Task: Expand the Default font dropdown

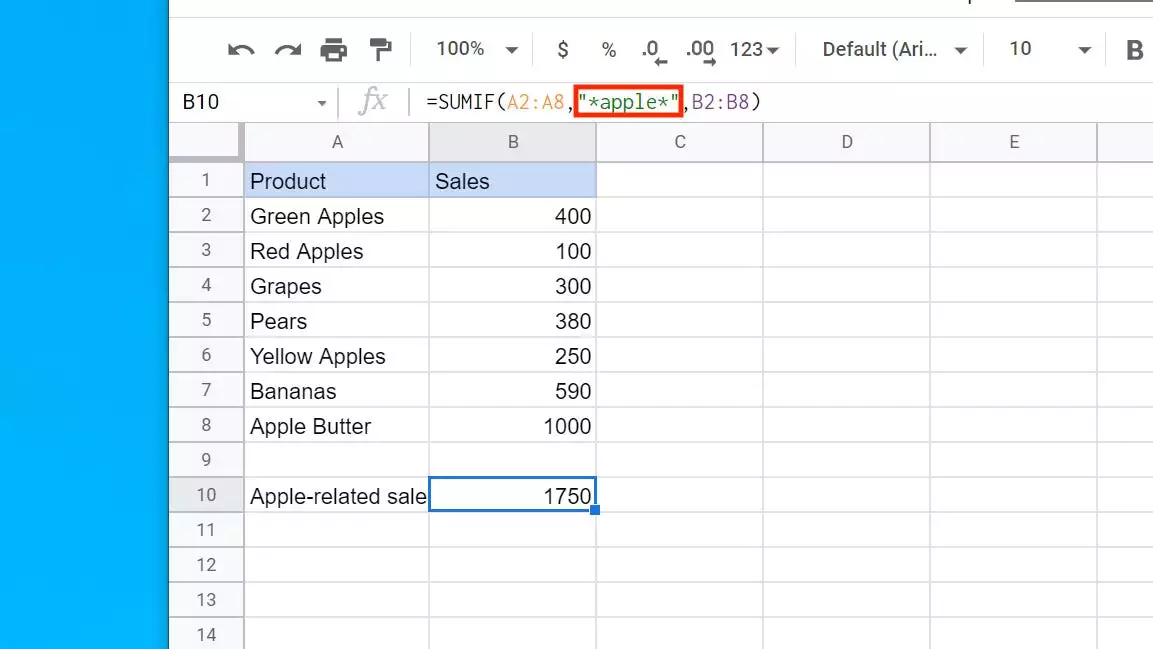Action: (x=894, y=49)
